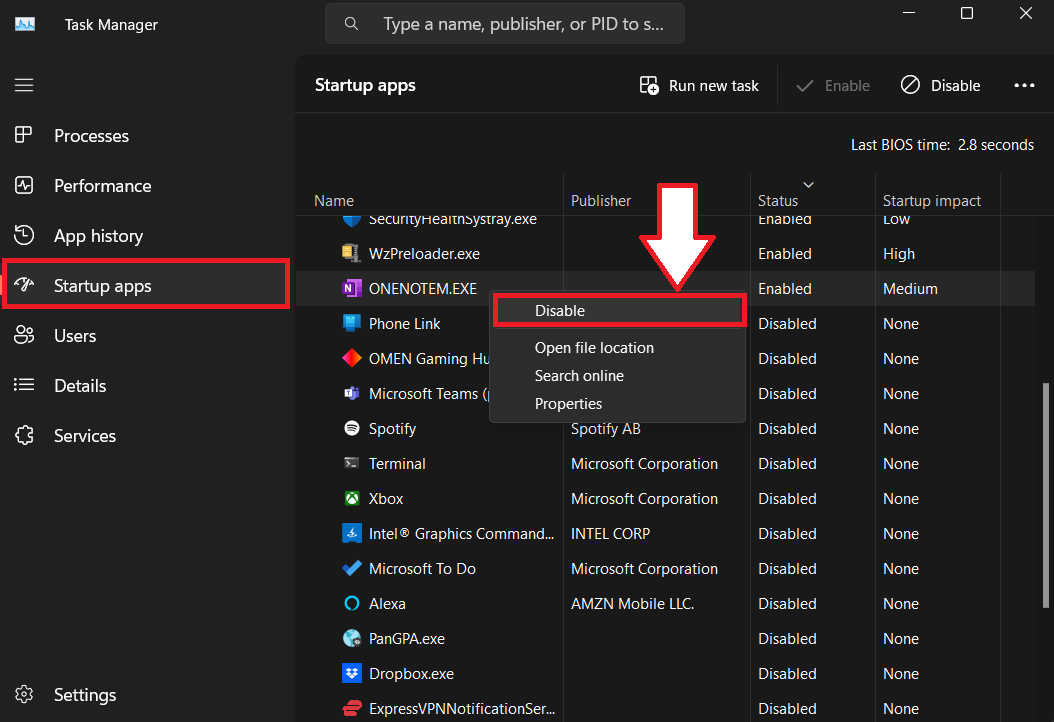The image size is (1054, 722).
Task: Click the Dropbox.exe icon
Action: point(352,673)
